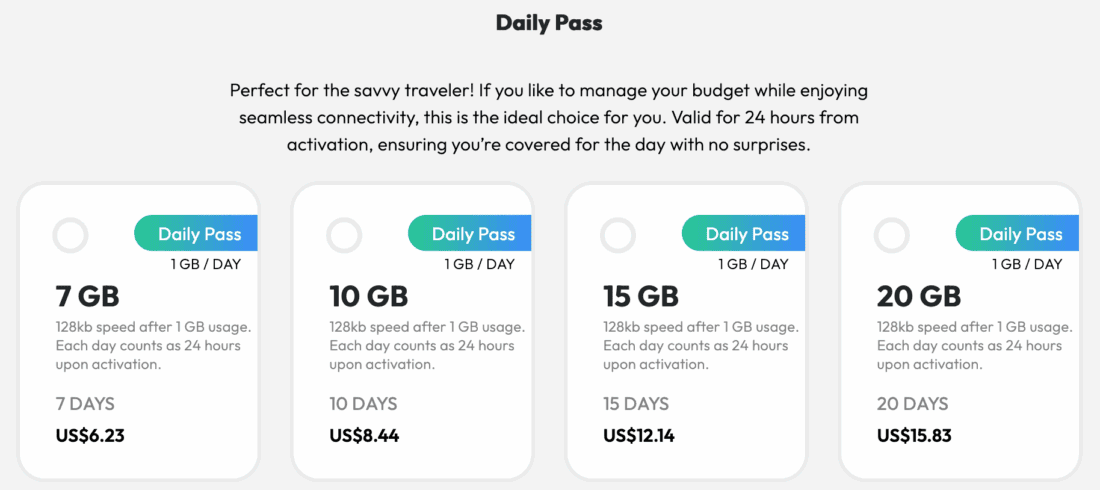1100x490 pixels.
Task: Pick the 20 GB plan radio button
Action: tap(892, 236)
